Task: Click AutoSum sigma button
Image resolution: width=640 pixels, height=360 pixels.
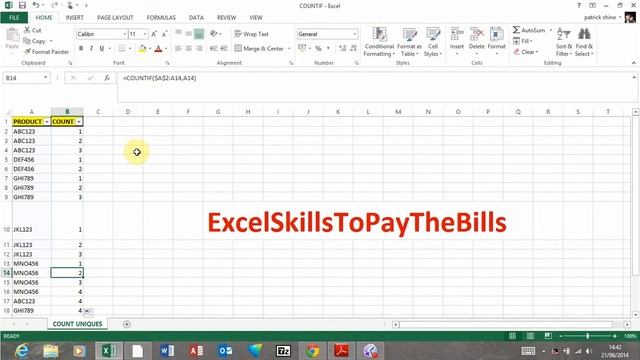Action: coord(529,30)
